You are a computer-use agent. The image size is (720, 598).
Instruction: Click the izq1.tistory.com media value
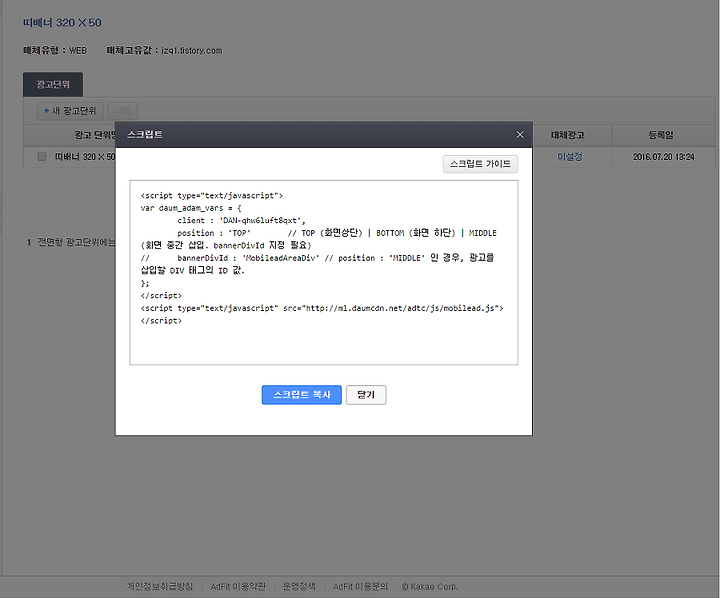192,51
